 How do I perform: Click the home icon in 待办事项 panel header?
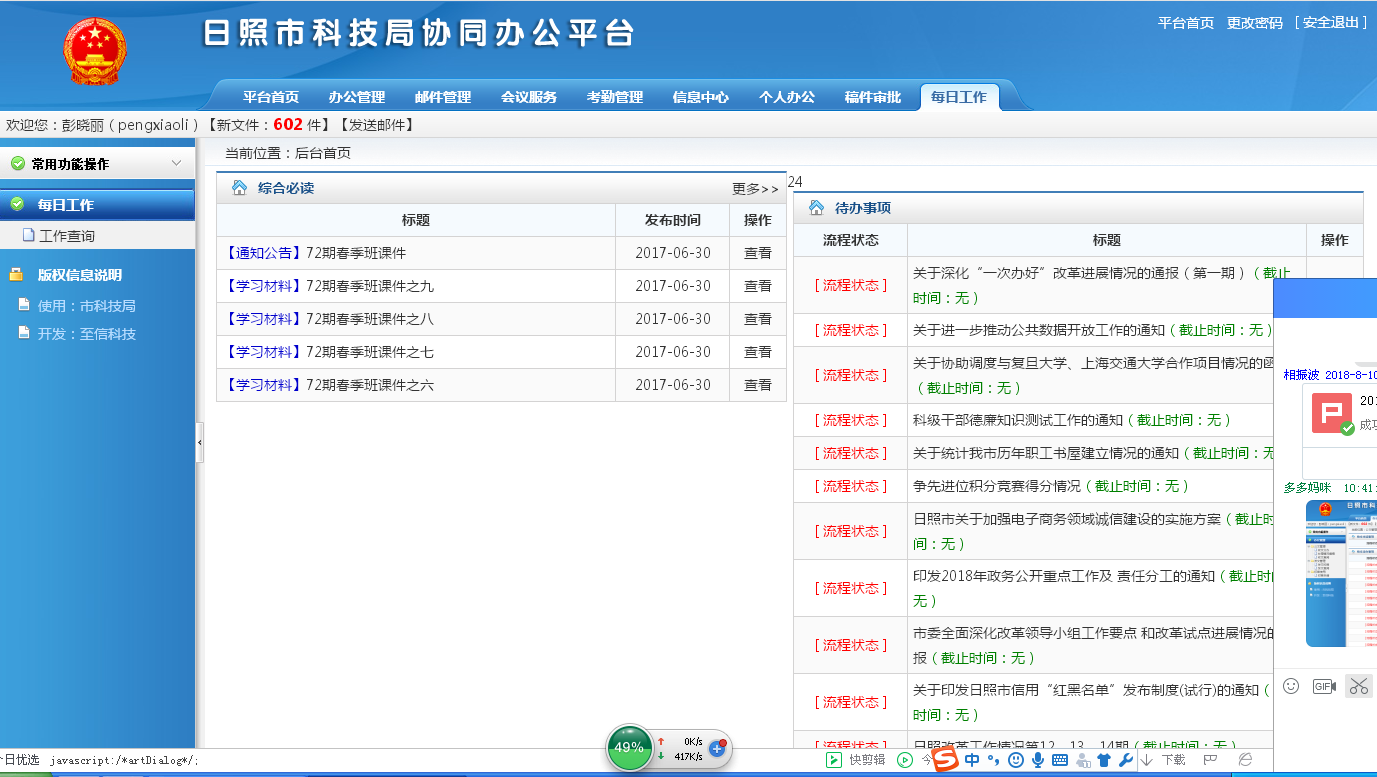816,207
